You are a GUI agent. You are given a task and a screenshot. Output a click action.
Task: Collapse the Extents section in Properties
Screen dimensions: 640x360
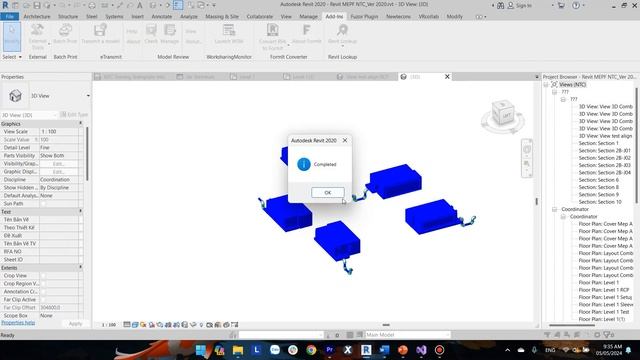coord(80,267)
